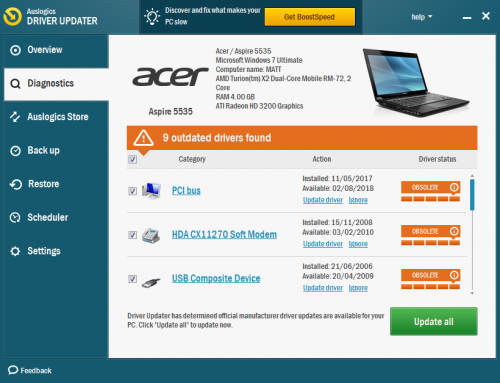Toggle the HDA CX11270 Soft Modem checkbox
Screen dimensions: 500x383
[x=133, y=235]
